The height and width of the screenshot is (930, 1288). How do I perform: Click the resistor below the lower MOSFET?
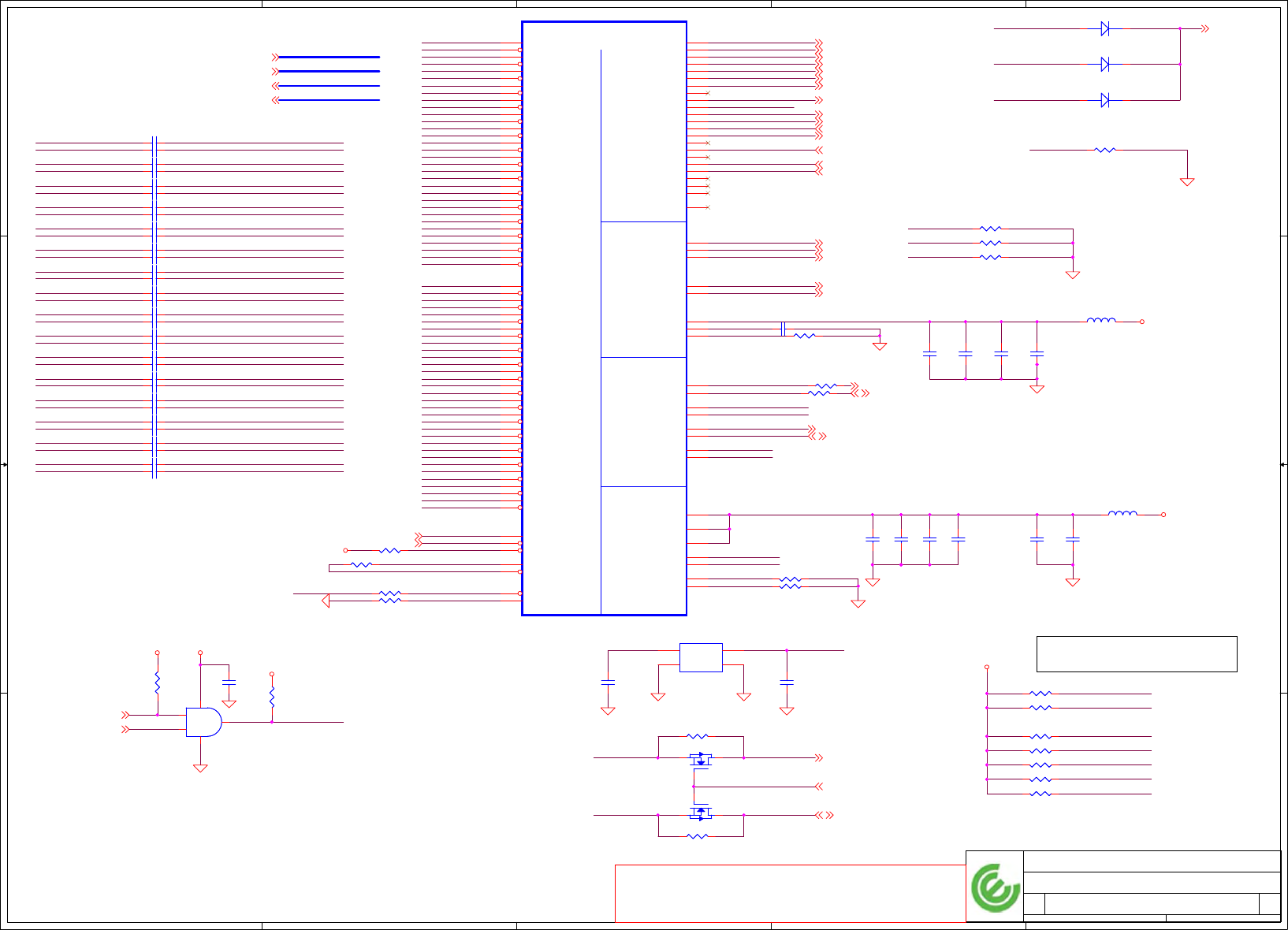[698, 836]
